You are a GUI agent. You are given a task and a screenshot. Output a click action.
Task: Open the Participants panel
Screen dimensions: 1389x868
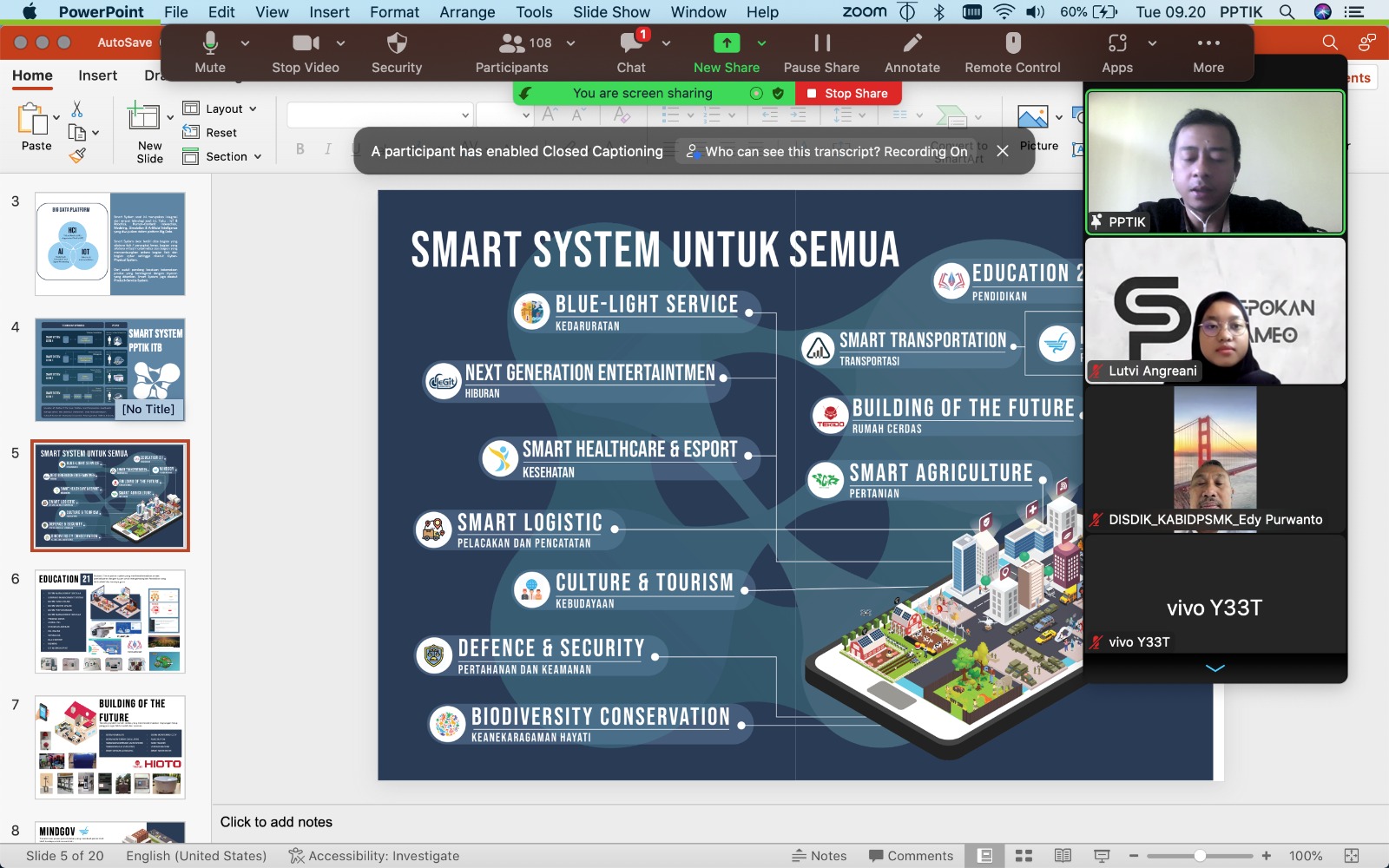tap(511, 54)
